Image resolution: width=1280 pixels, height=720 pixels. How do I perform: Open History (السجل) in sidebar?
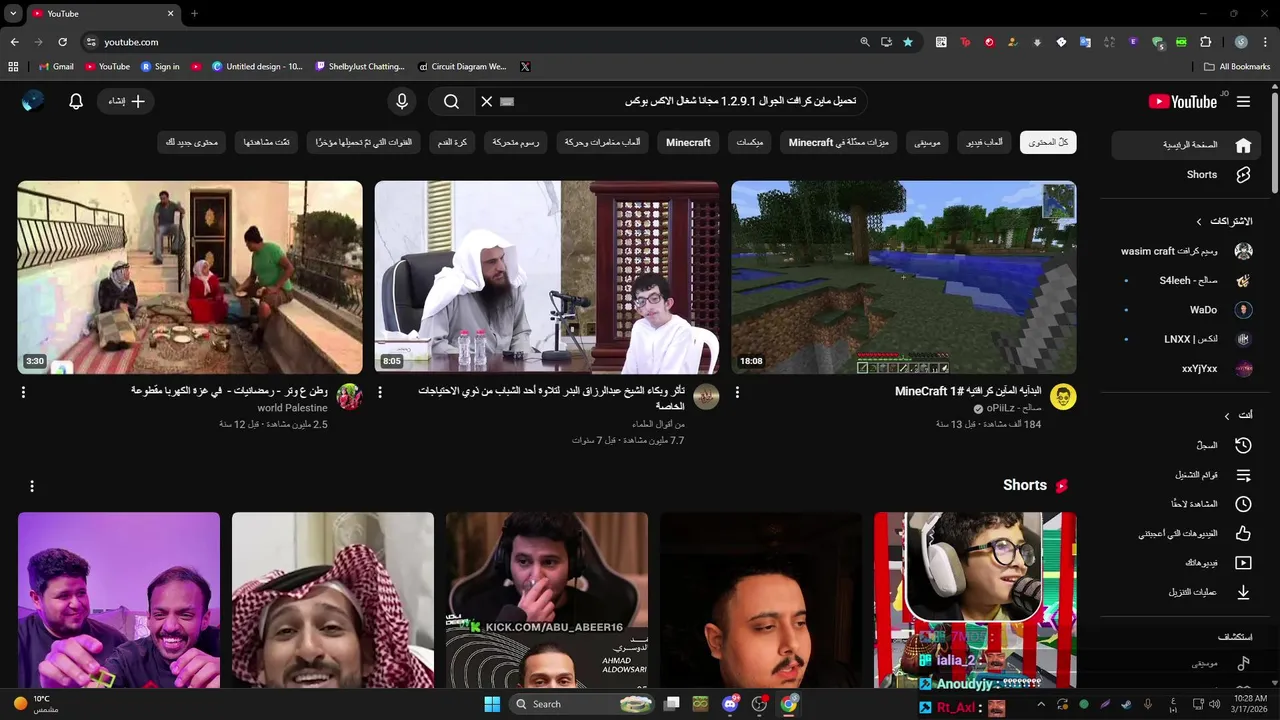coord(1187,445)
